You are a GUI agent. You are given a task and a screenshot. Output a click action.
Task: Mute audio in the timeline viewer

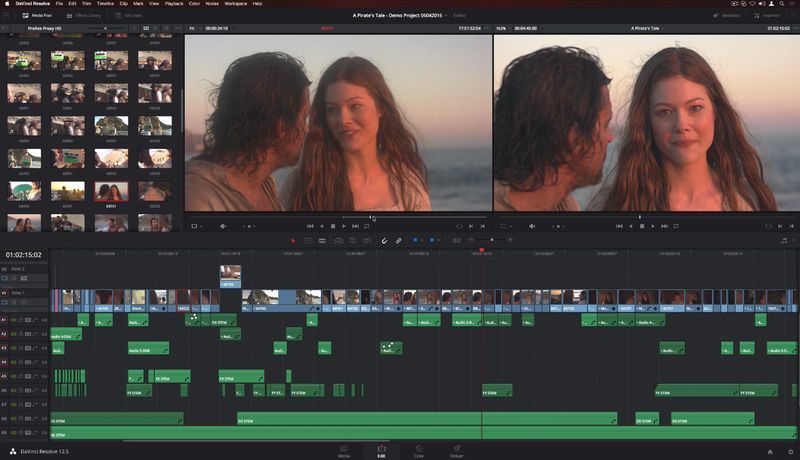[x=532, y=226]
